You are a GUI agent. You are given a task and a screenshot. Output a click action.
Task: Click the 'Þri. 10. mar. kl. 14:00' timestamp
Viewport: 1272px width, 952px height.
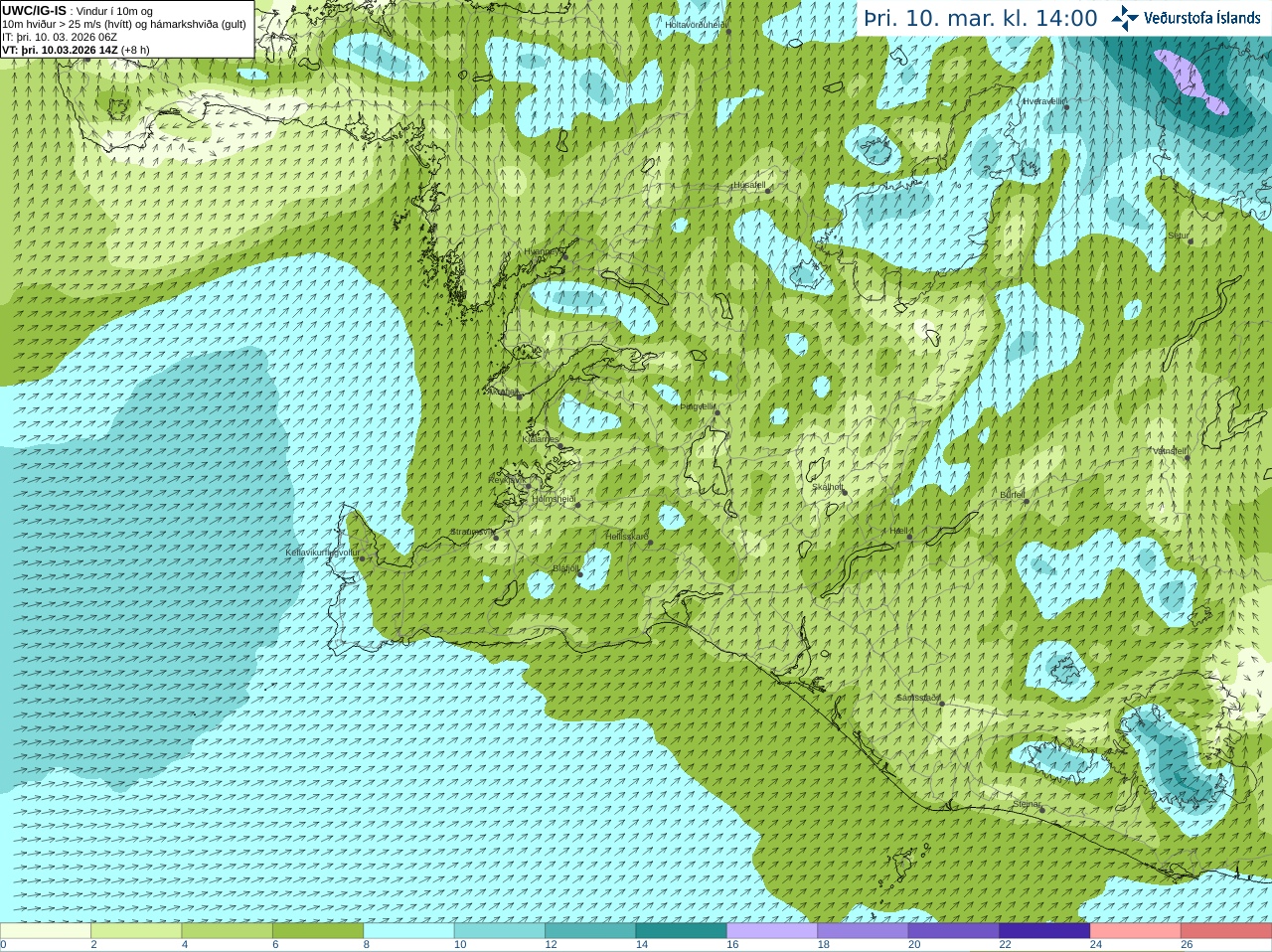[x=981, y=18]
